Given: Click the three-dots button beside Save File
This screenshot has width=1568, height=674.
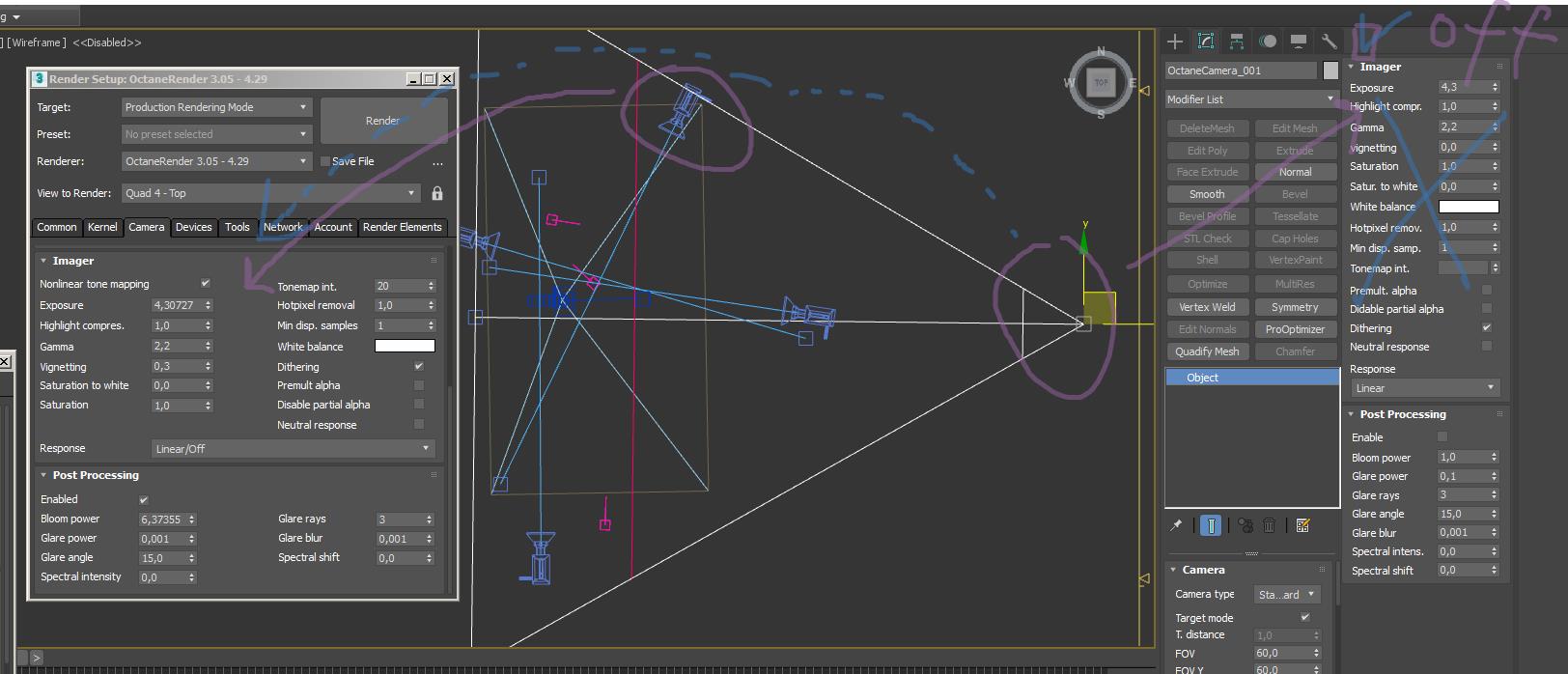Looking at the screenshot, I should [437, 162].
